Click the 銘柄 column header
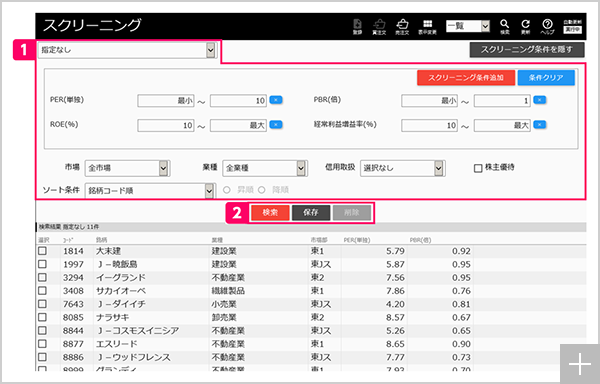The height and width of the screenshot is (384, 600). [101, 240]
